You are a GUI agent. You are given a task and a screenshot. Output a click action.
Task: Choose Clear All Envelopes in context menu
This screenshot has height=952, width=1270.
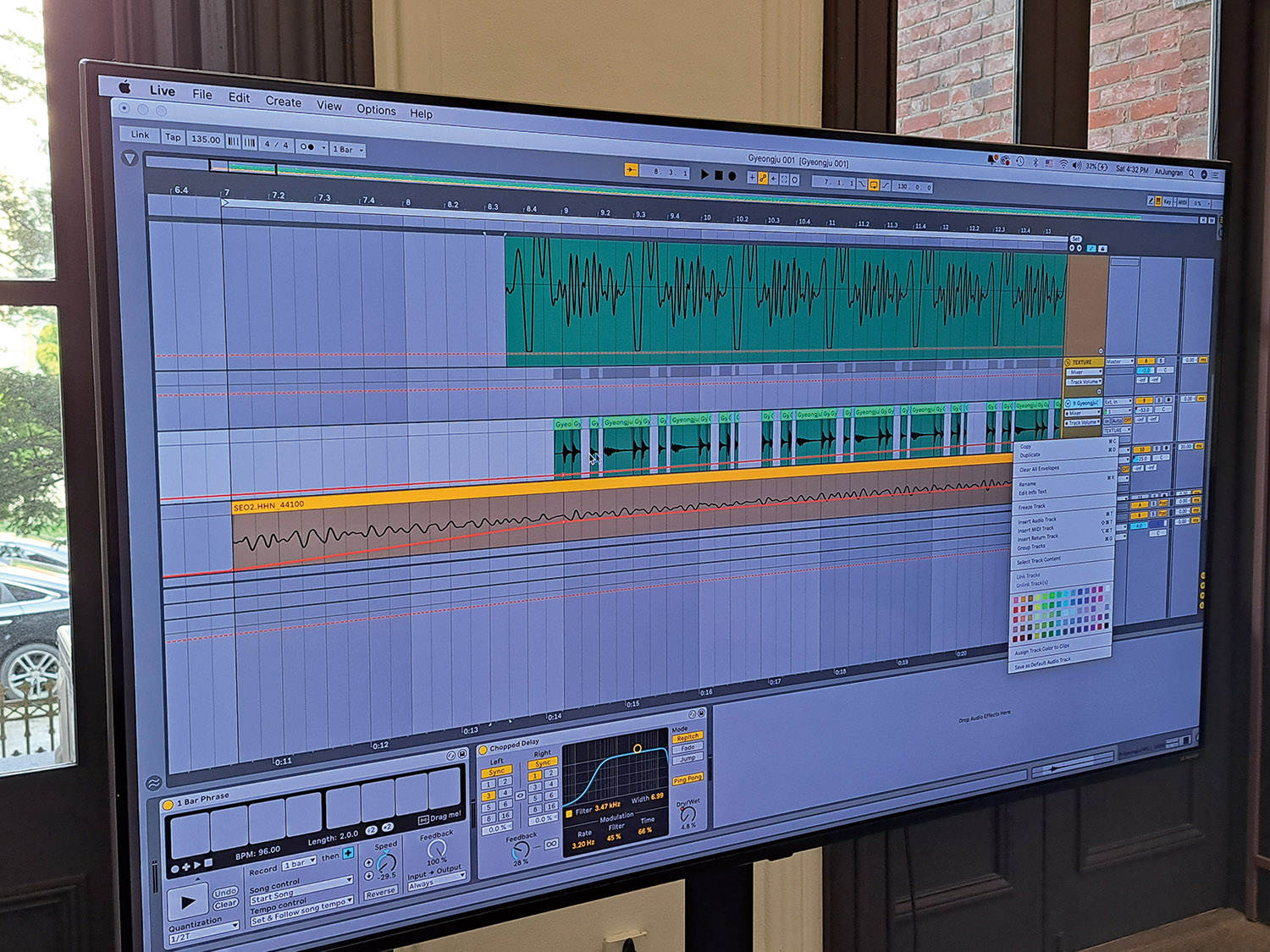(1039, 468)
